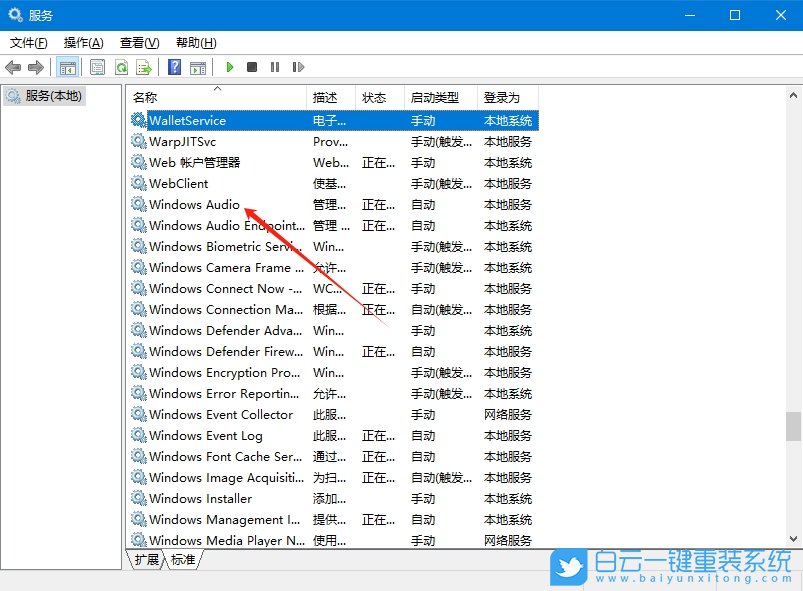Viewport: 803px width, 591px height.
Task: Select the Windows Audio service
Action: [x=196, y=204]
